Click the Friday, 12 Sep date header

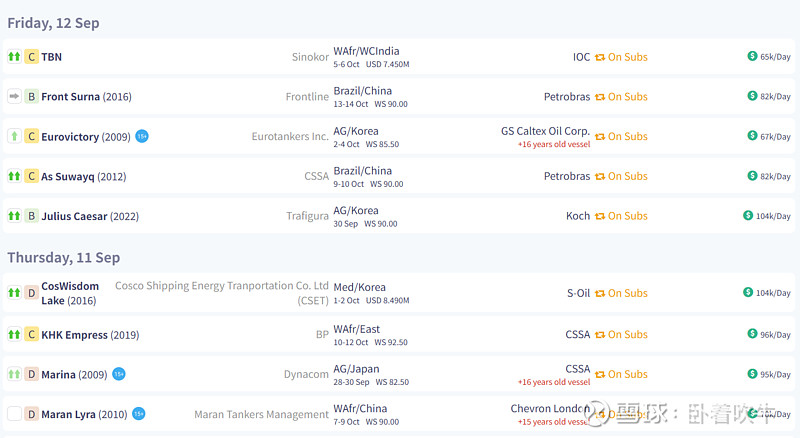[53, 23]
